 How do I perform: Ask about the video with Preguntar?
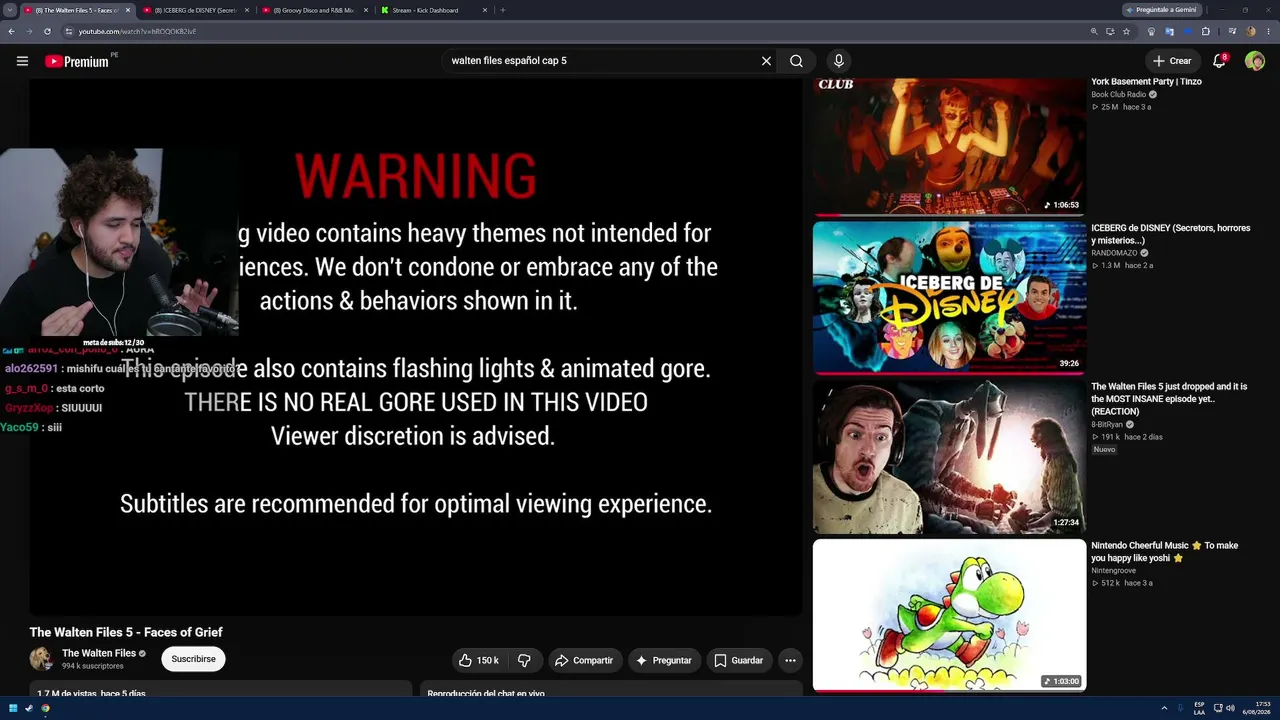click(x=663, y=660)
